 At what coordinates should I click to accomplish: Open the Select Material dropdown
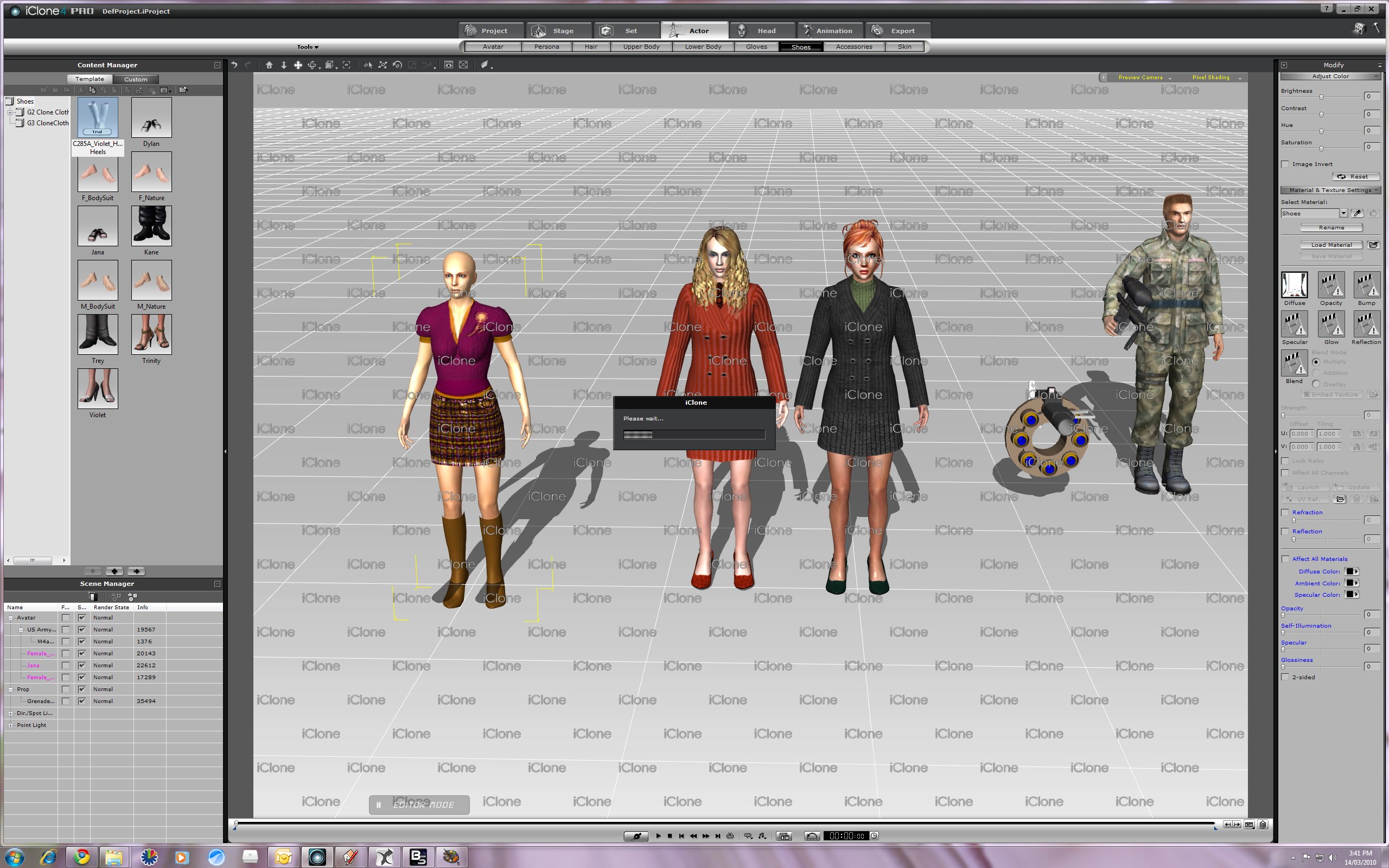[x=1343, y=214]
